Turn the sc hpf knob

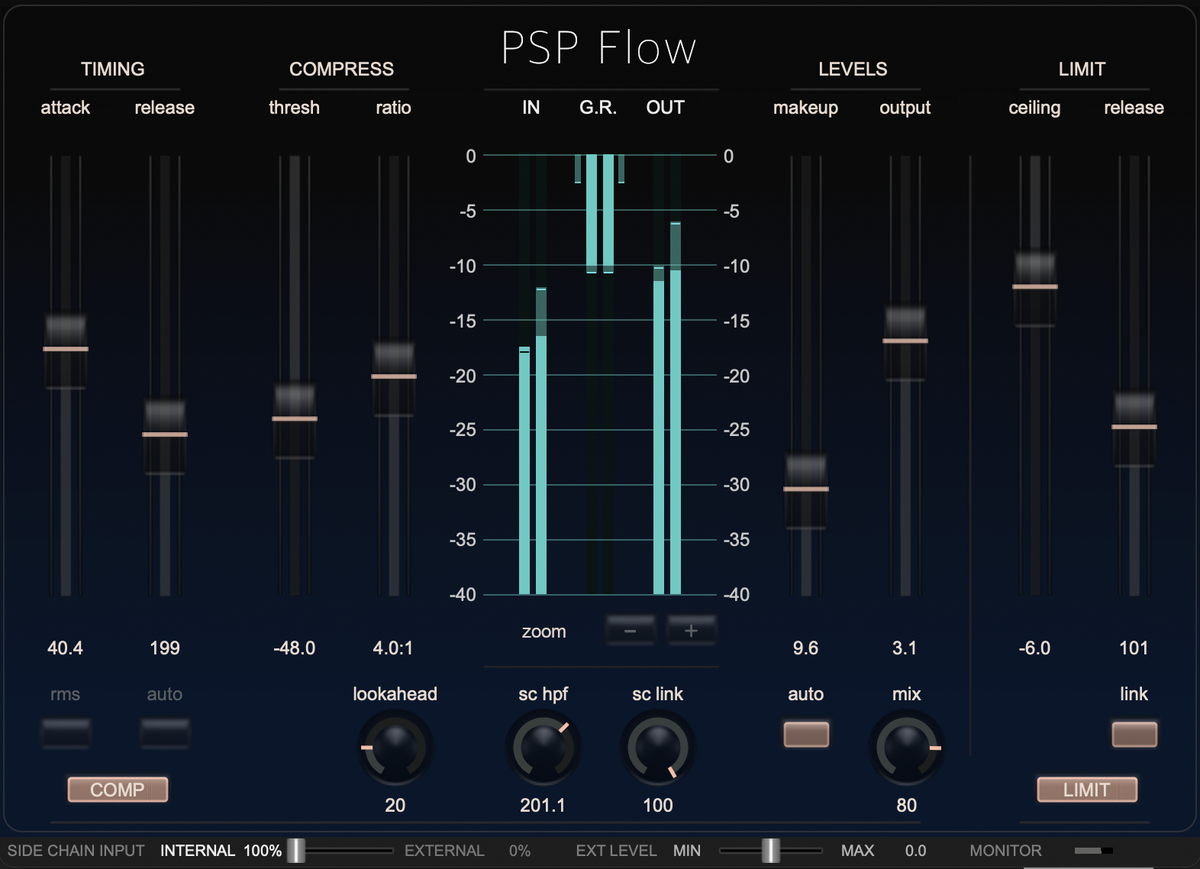click(x=543, y=748)
